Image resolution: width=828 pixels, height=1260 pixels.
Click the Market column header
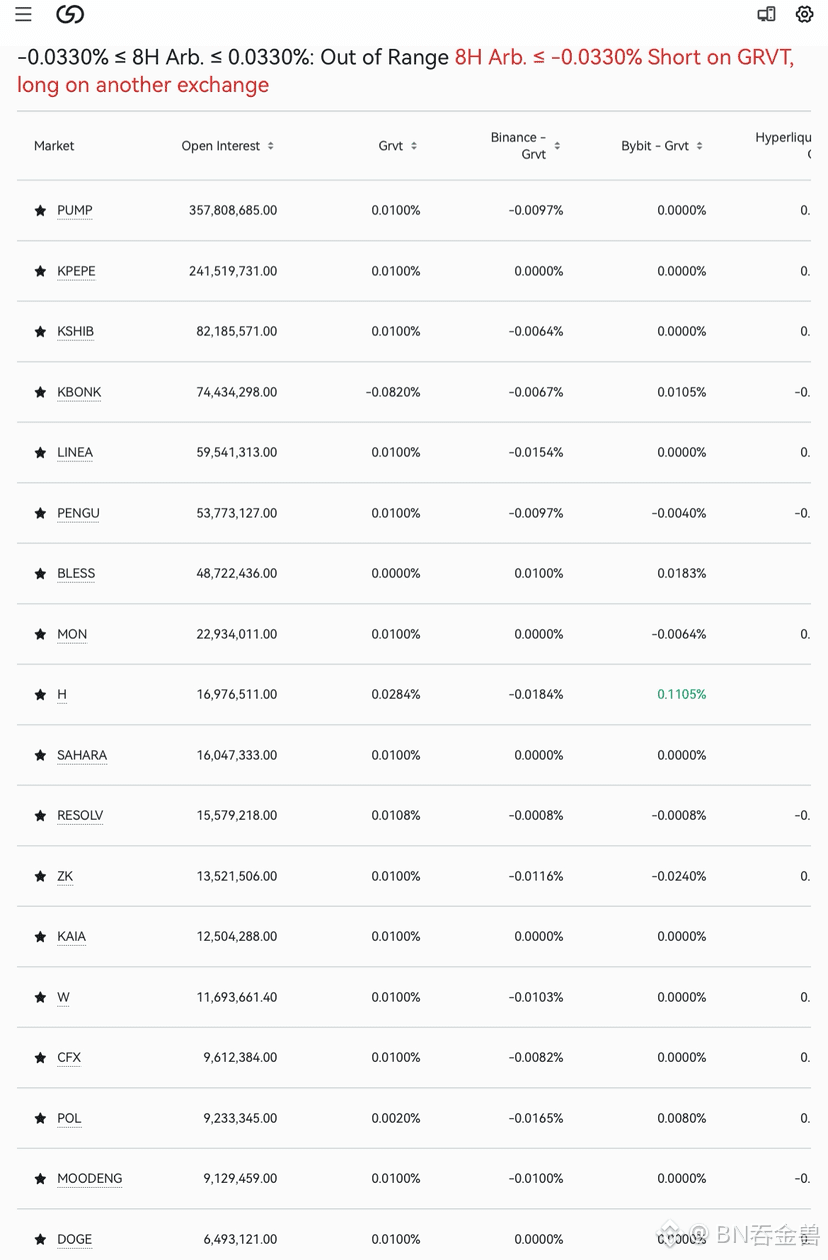click(x=54, y=146)
